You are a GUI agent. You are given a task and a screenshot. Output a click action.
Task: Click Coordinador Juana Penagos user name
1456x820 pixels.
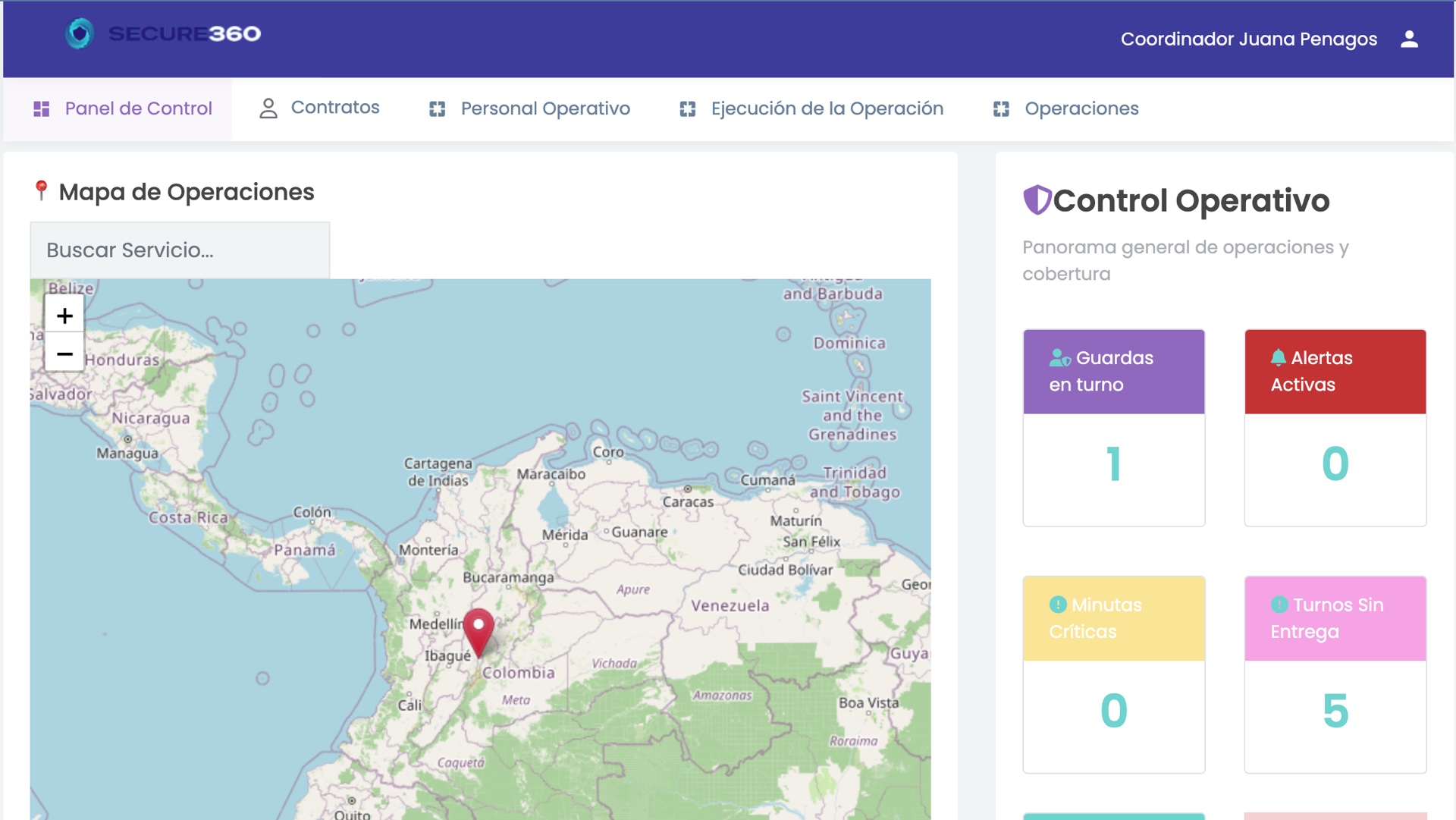(1249, 39)
